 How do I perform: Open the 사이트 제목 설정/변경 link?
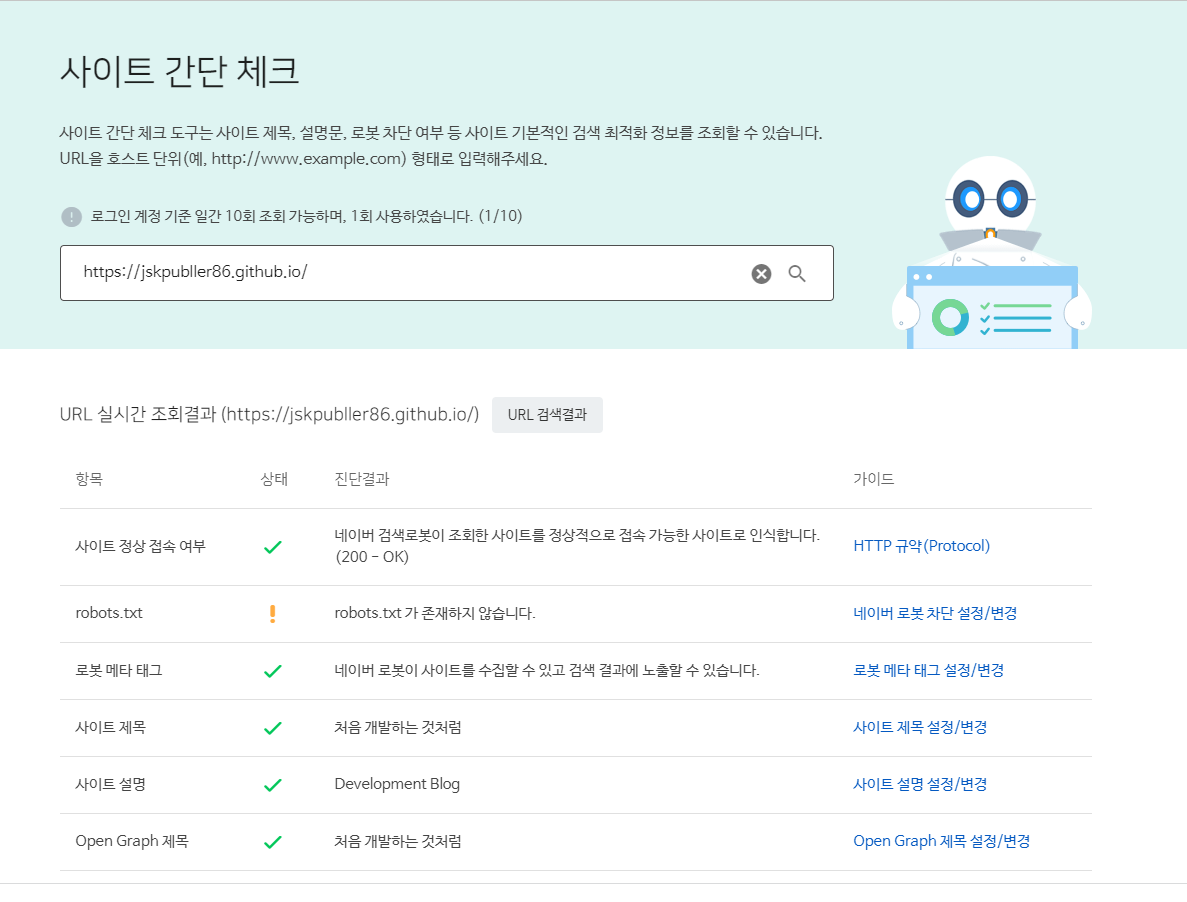click(x=920, y=727)
